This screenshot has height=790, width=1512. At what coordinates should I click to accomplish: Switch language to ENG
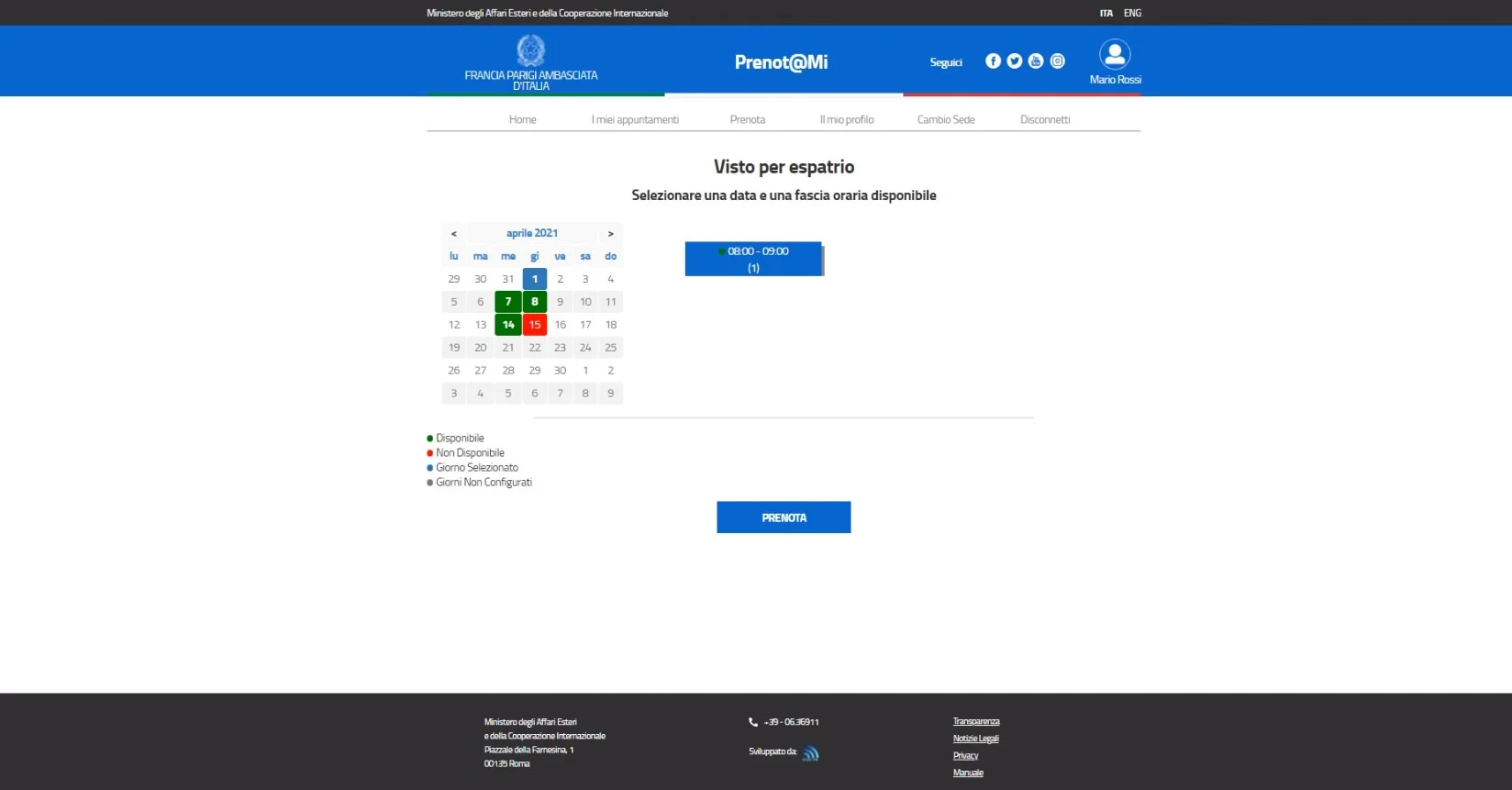pyautogui.click(x=1132, y=13)
